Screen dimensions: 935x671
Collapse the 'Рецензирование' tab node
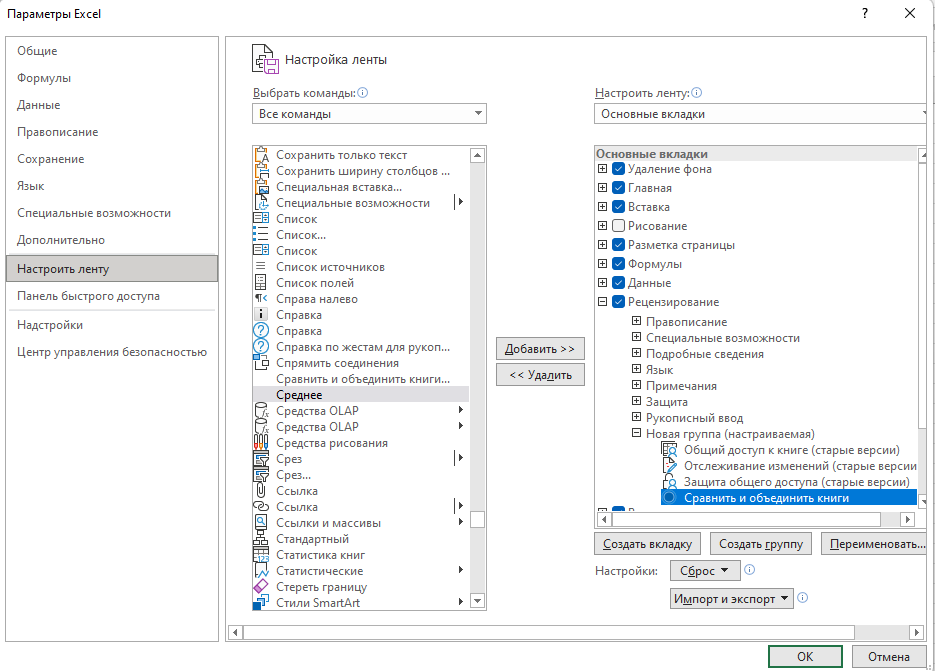click(602, 302)
